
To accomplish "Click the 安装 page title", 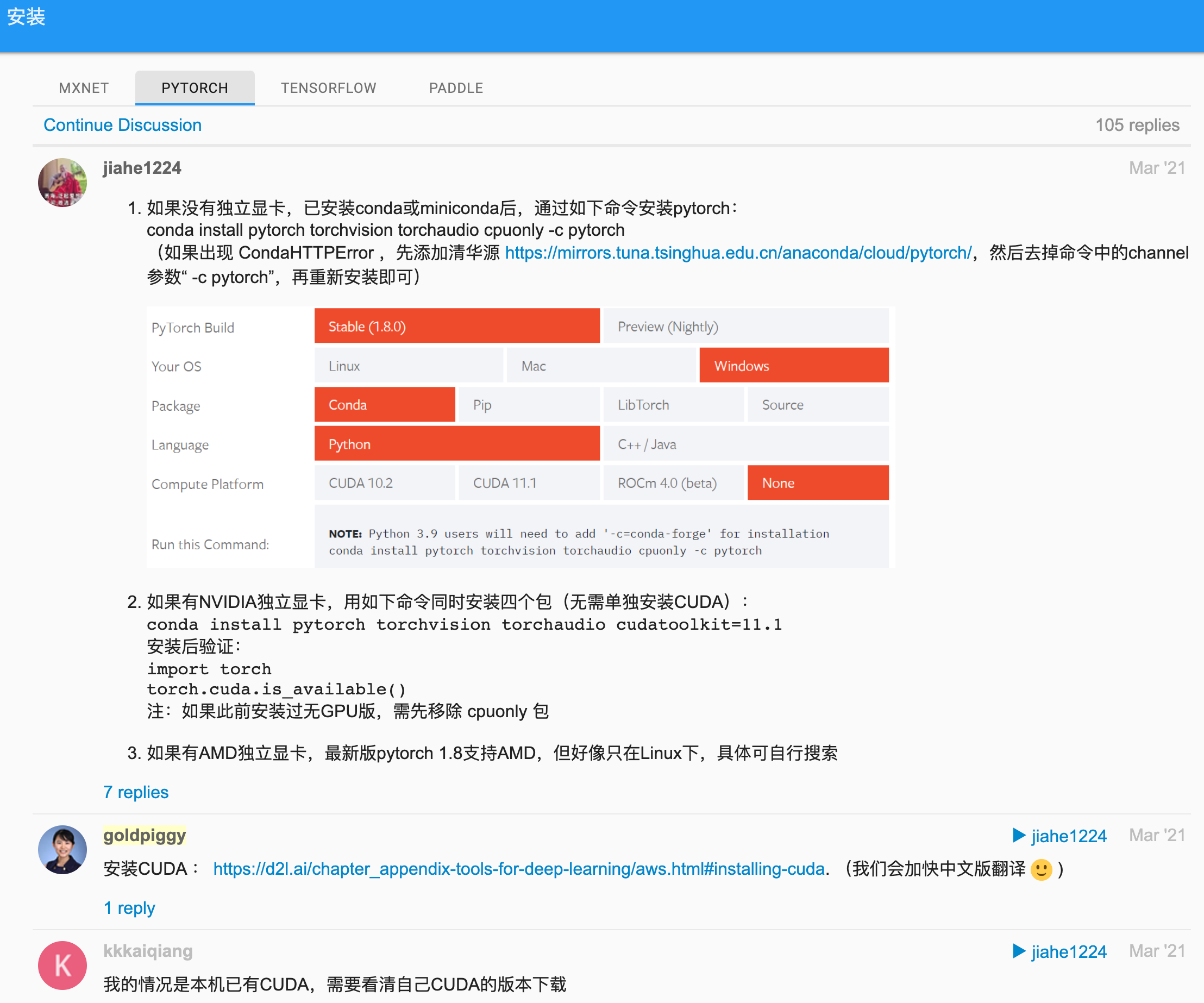I will pos(27,17).
